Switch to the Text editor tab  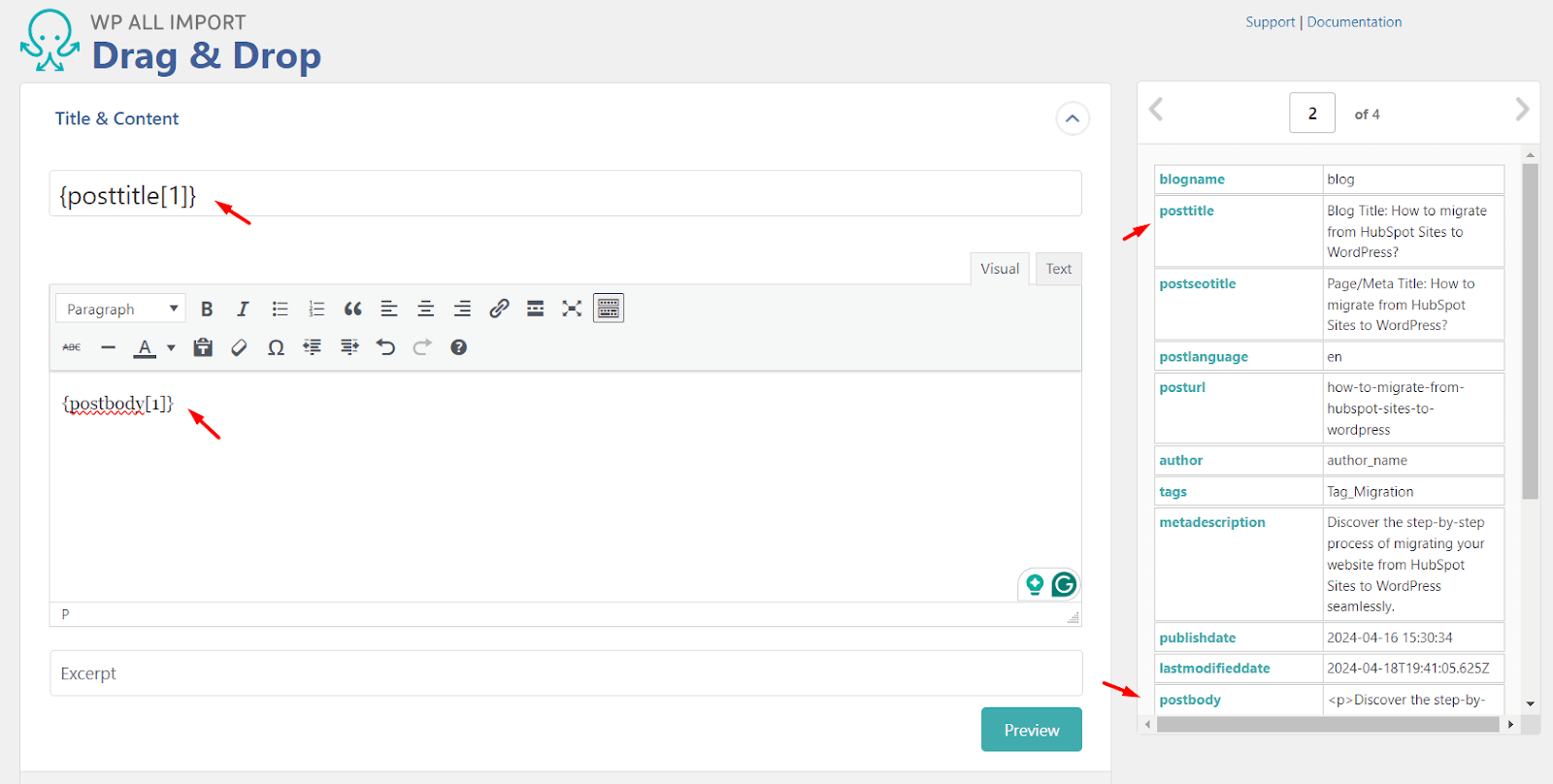[1058, 269]
